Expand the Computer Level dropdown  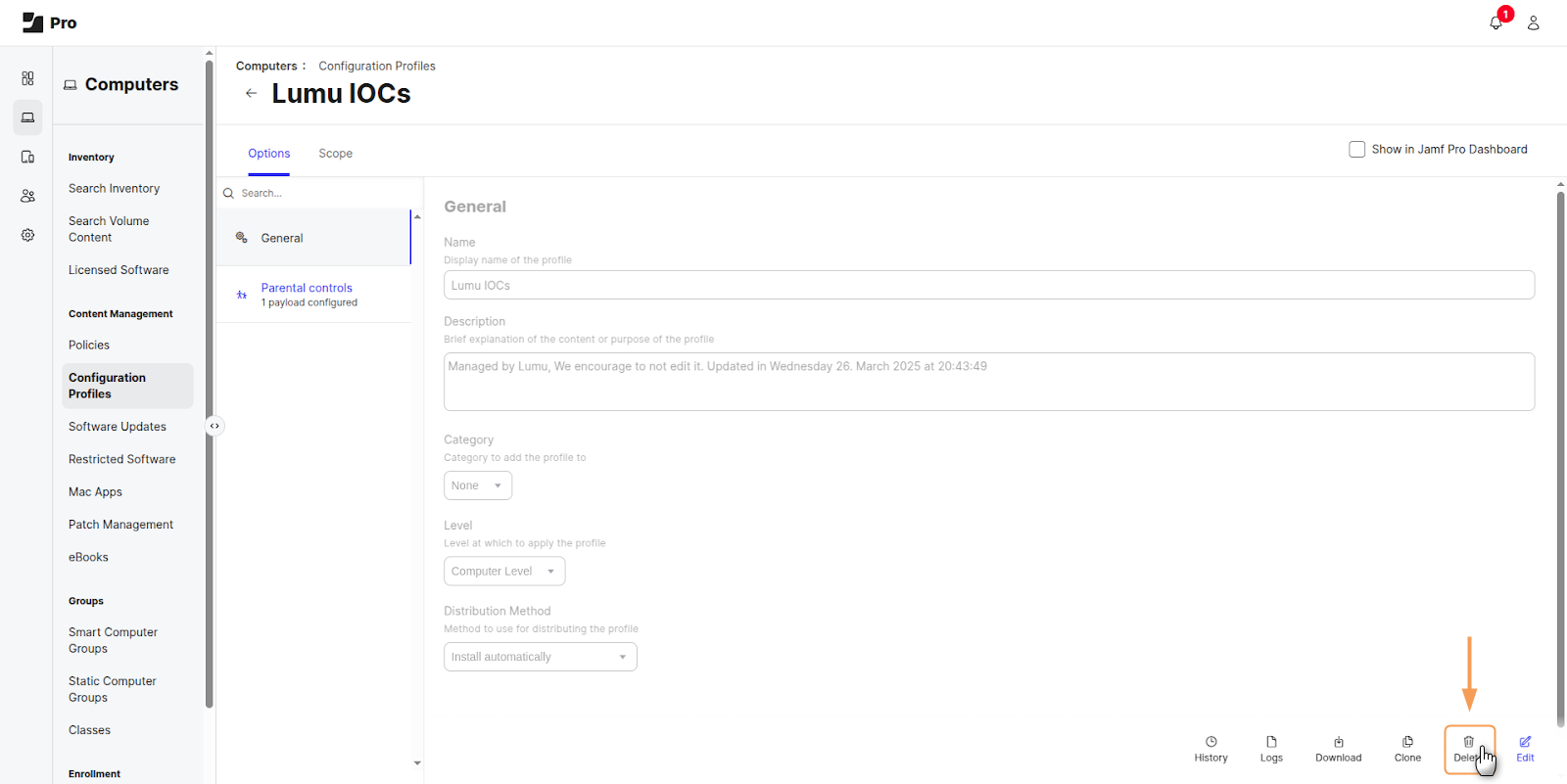pyautogui.click(x=504, y=572)
